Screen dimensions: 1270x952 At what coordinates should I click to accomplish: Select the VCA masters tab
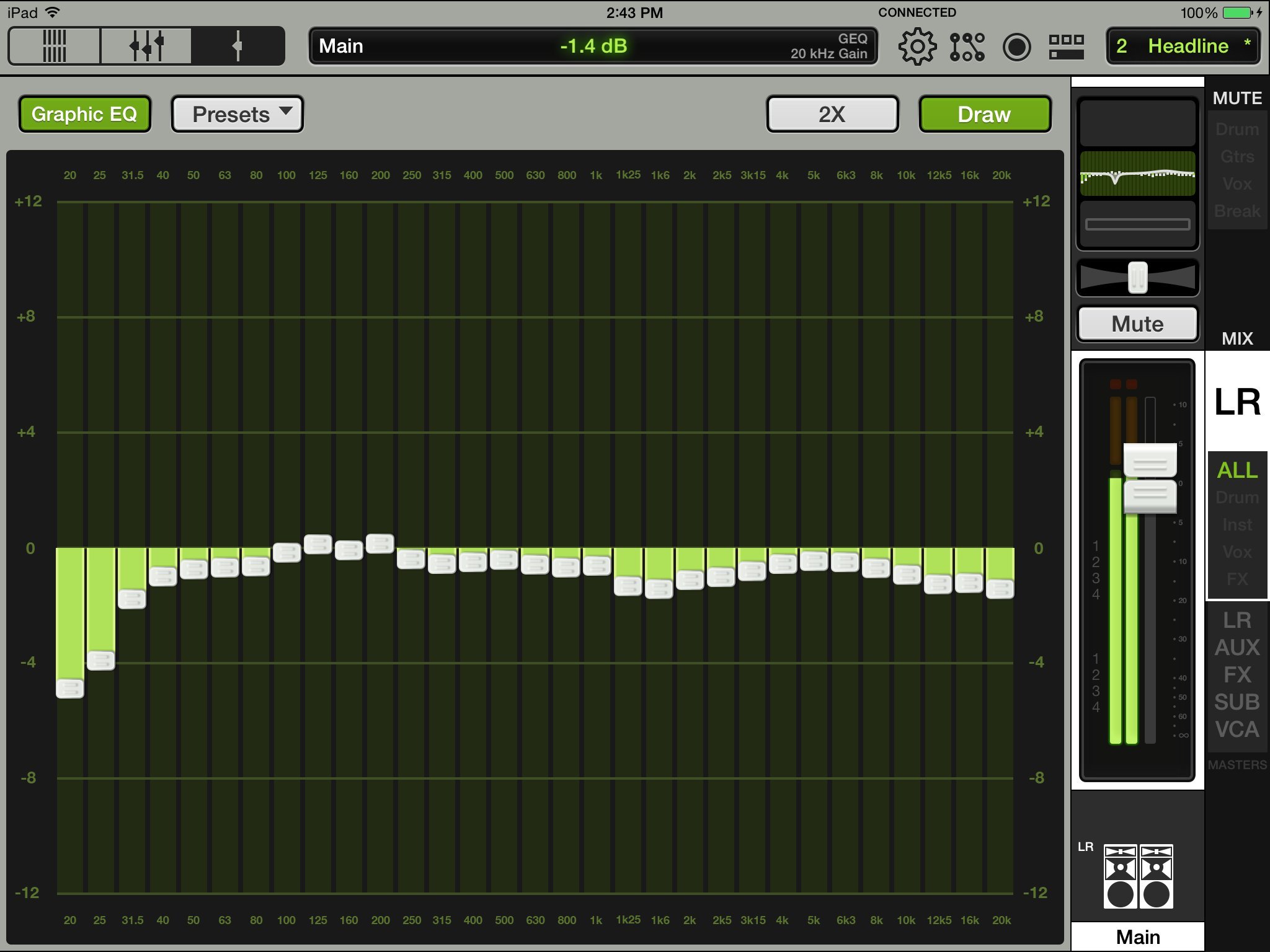pos(1237,729)
